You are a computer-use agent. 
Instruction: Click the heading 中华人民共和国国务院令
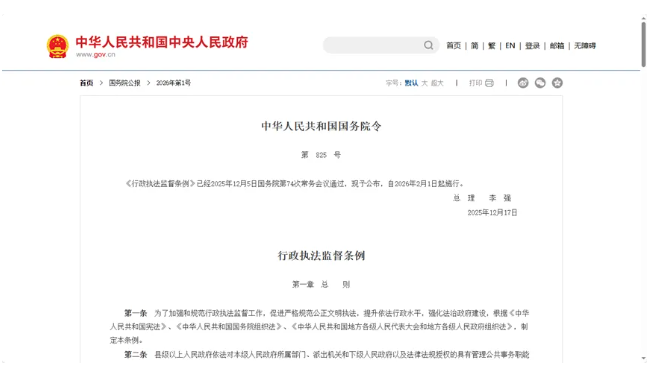pyautogui.click(x=321, y=126)
